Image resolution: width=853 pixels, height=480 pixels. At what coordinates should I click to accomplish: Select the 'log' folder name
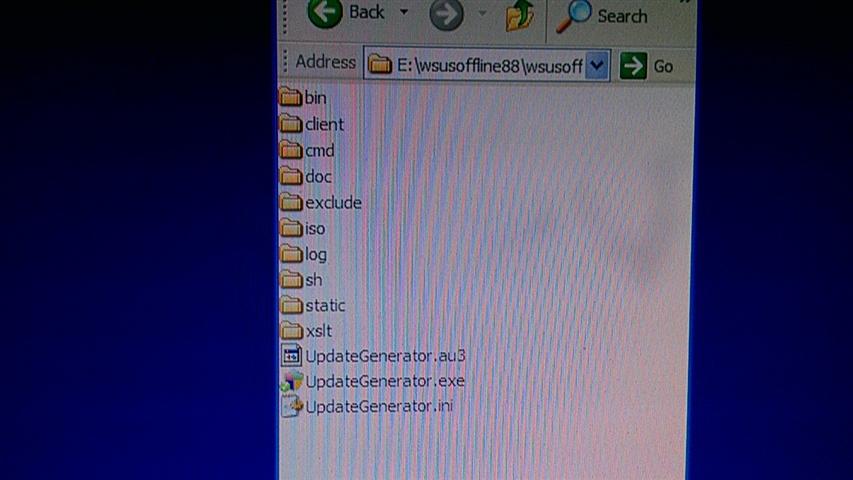click(x=316, y=255)
